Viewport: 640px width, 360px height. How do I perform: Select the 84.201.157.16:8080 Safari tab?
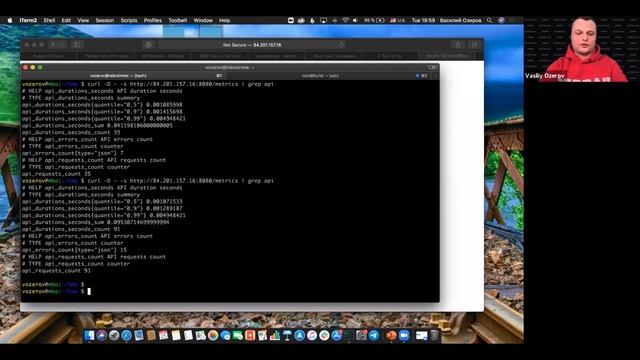[x=447, y=56]
